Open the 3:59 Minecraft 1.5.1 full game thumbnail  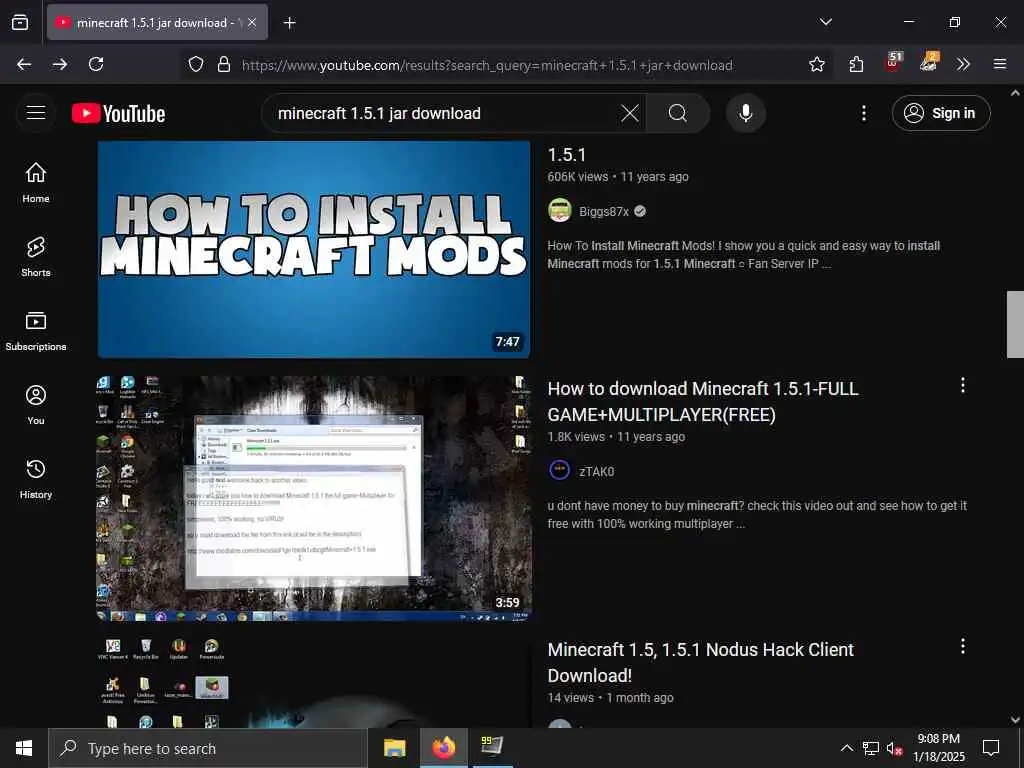pyautogui.click(x=314, y=498)
